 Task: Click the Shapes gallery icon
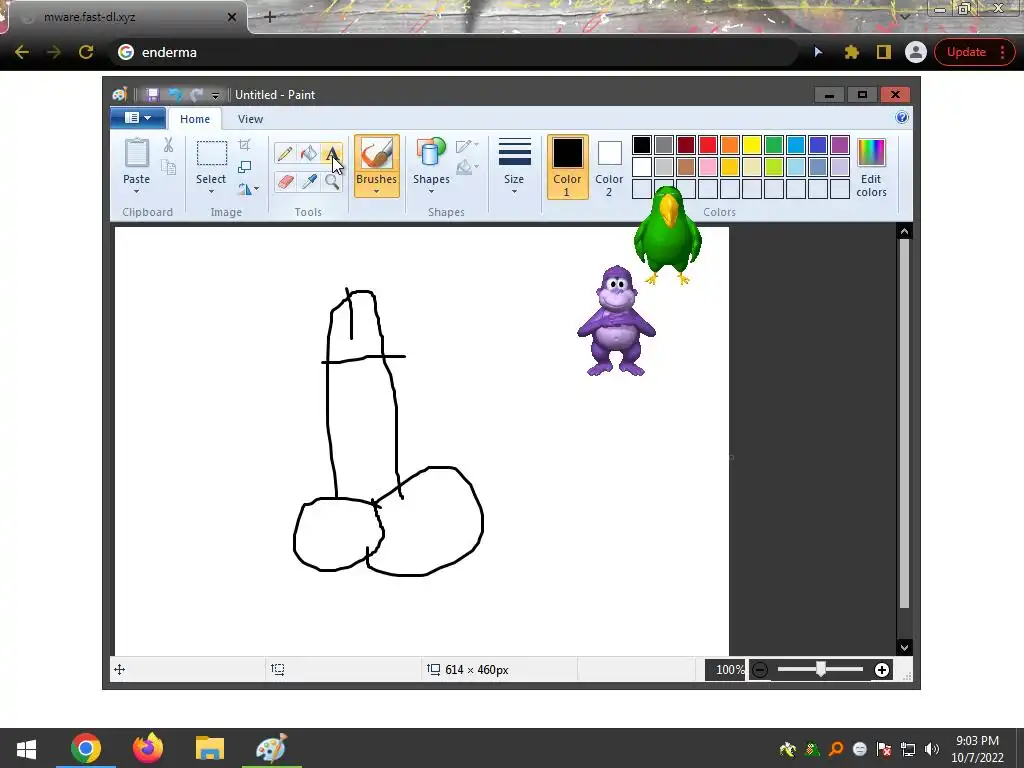pyautogui.click(x=431, y=154)
